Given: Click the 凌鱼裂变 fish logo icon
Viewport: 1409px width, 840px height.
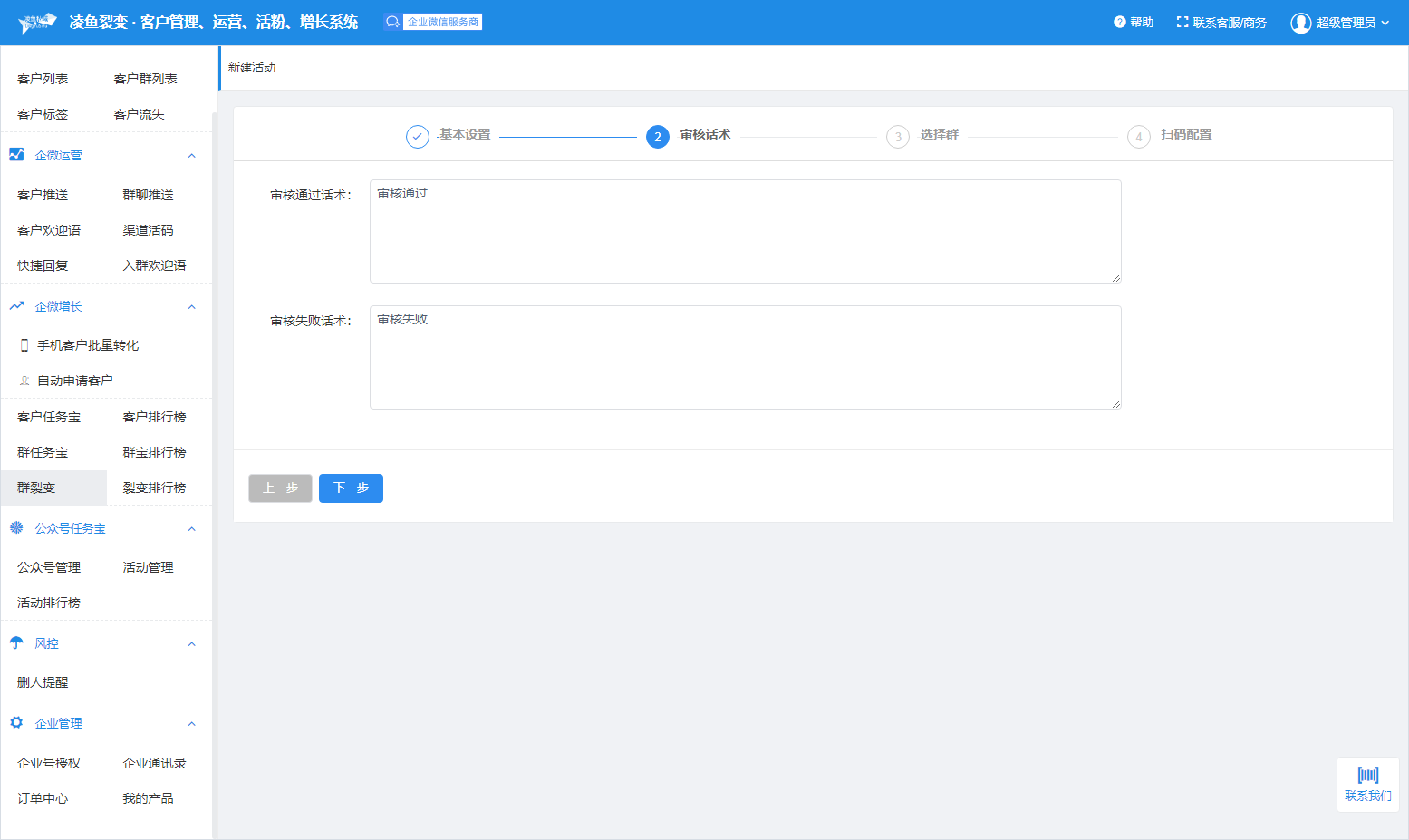Looking at the screenshot, I should [37, 23].
